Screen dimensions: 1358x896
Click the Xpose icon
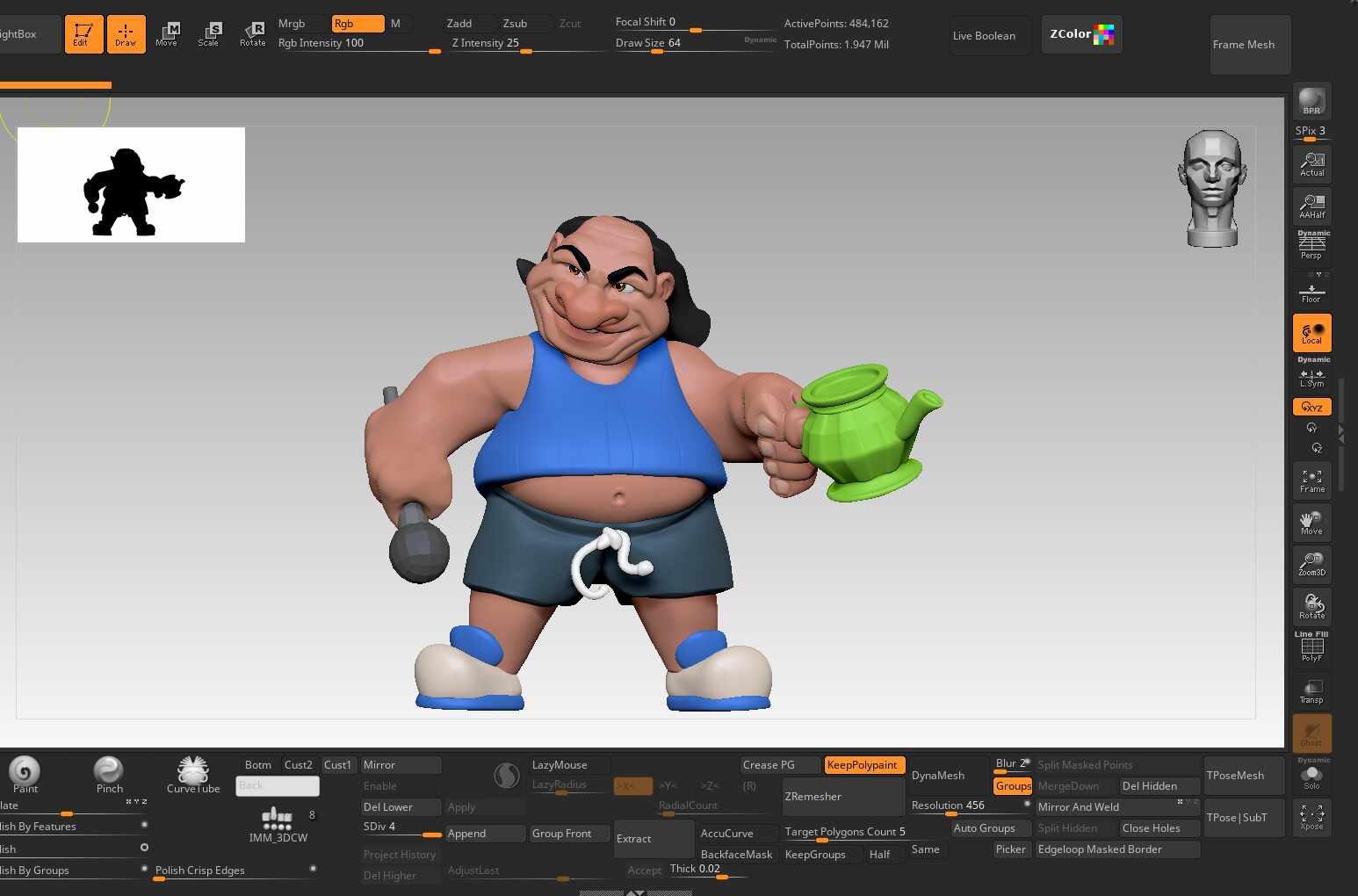[x=1311, y=818]
